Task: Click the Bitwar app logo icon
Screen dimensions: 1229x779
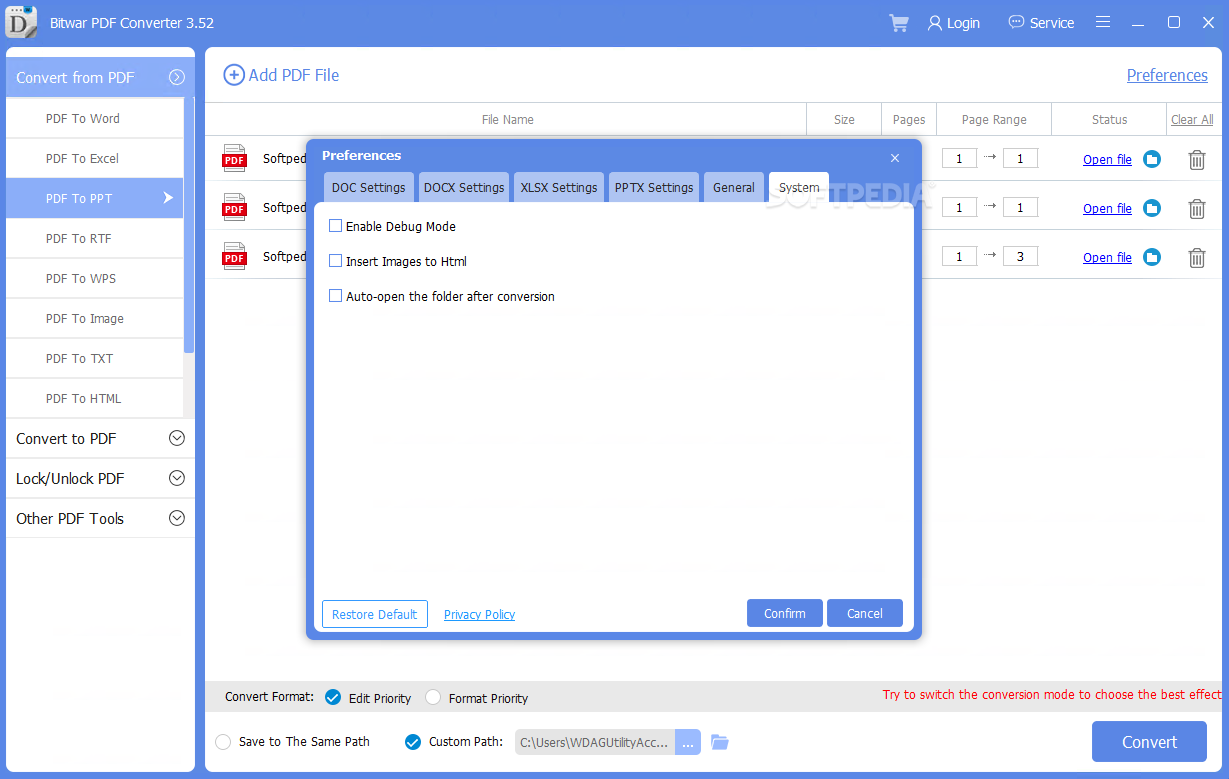Action: tap(21, 22)
